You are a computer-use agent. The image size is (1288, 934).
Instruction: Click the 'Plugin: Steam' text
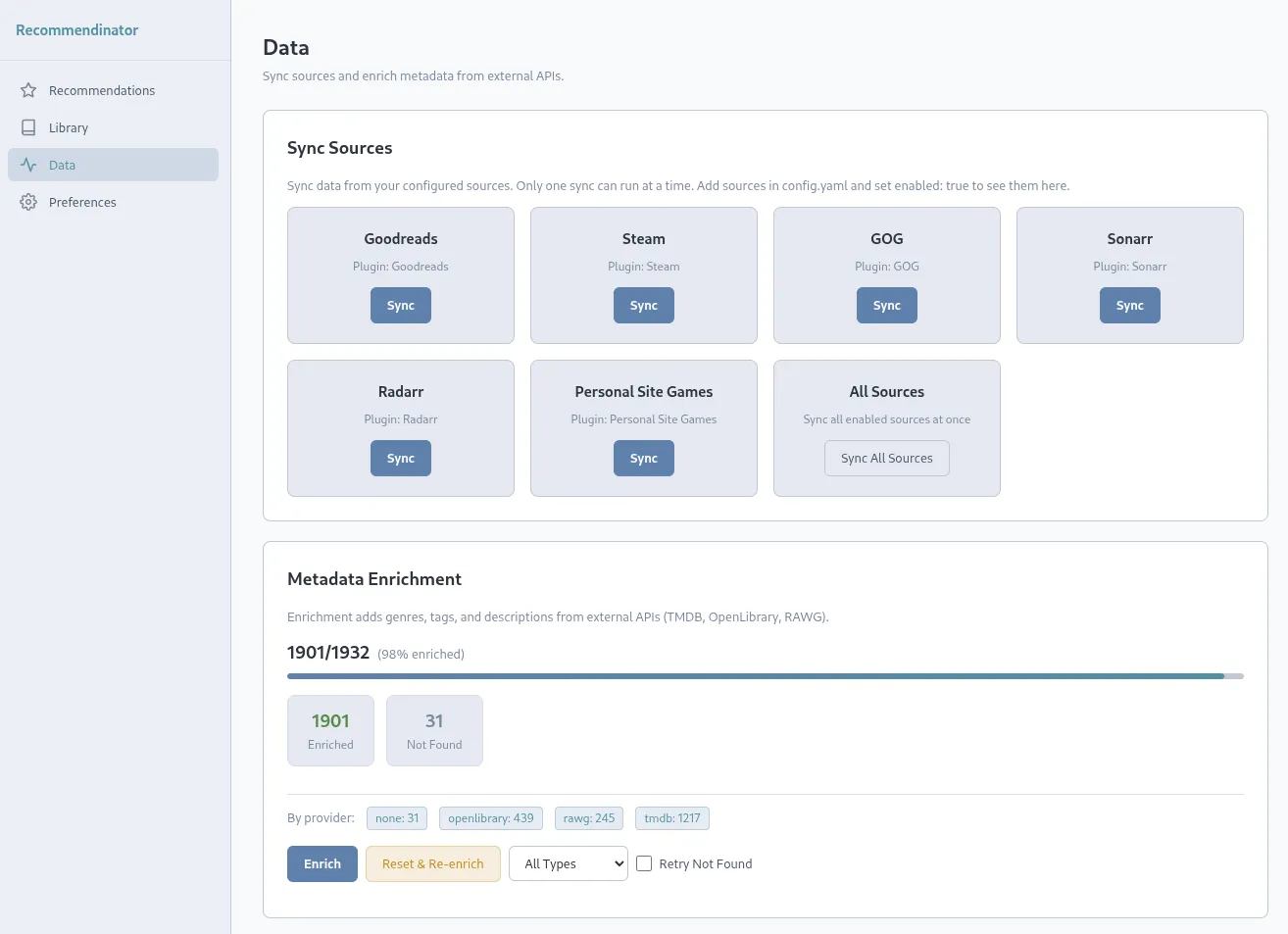pos(644,267)
